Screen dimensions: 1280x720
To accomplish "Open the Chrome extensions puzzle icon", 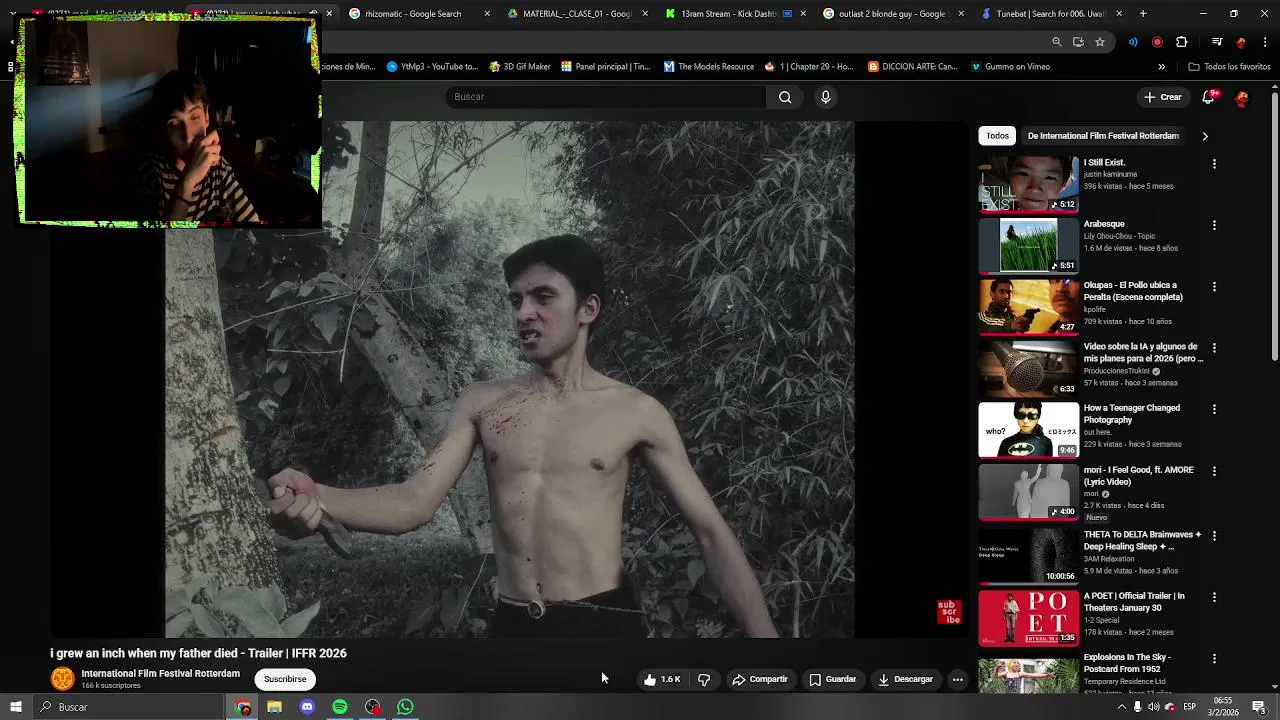I will (x=1181, y=42).
